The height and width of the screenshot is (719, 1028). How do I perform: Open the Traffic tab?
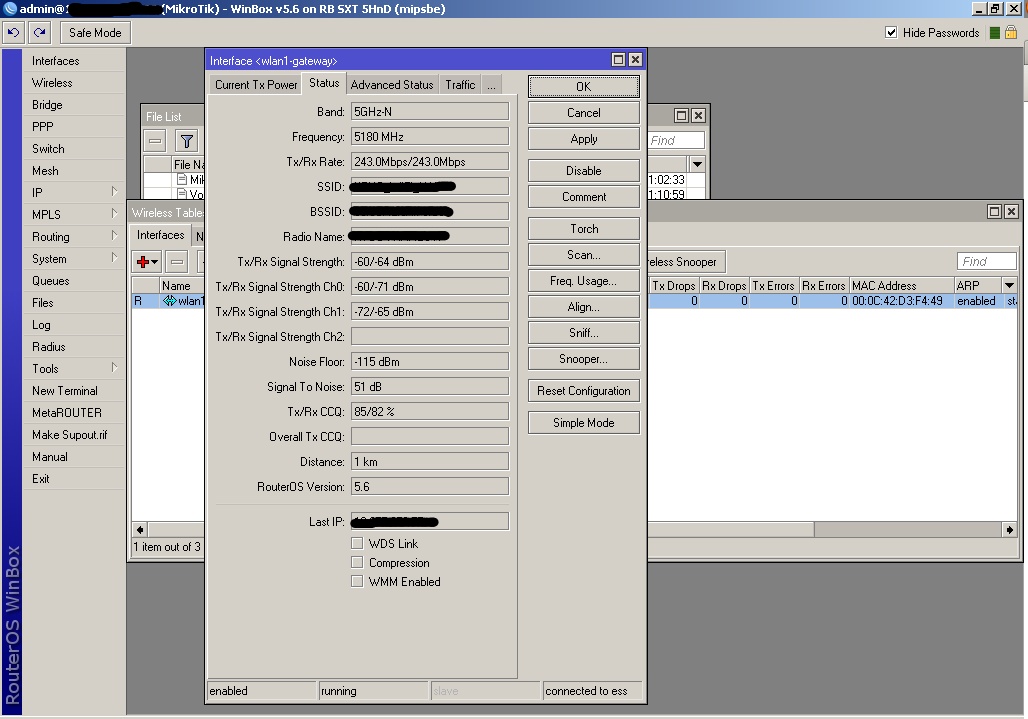pyautogui.click(x=460, y=85)
